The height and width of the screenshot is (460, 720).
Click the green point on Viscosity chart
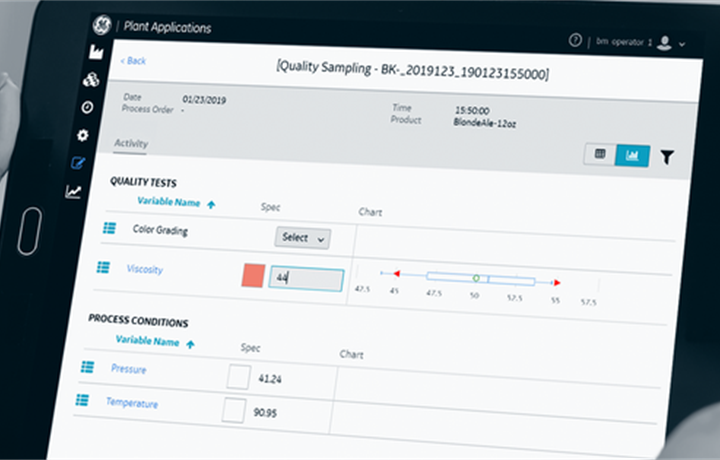[476, 278]
